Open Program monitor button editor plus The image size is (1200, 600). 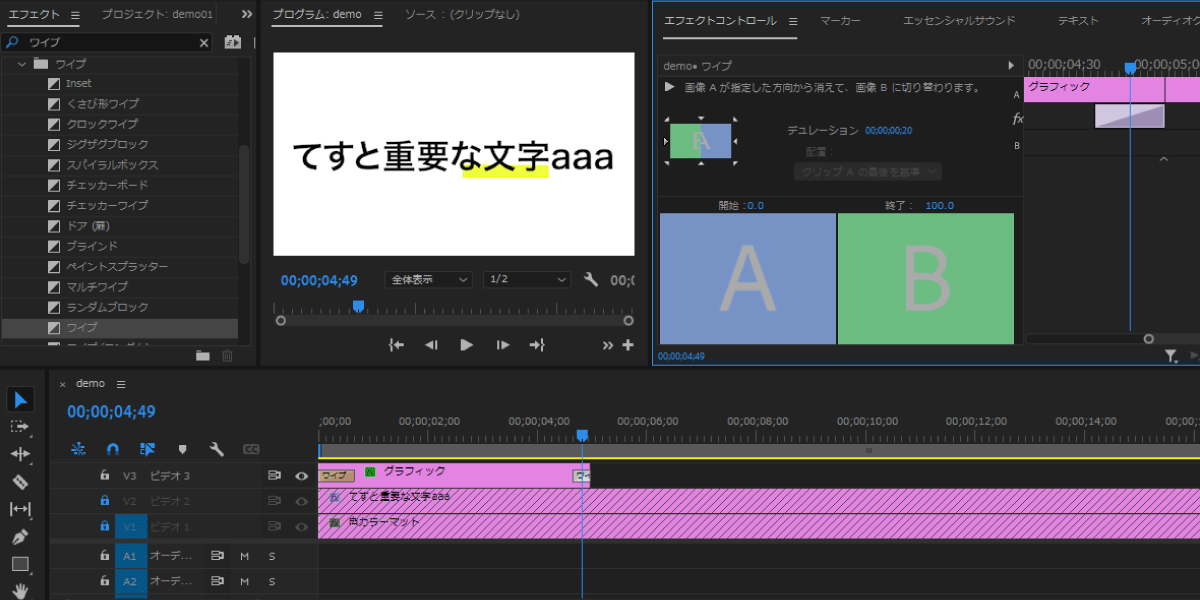coord(628,345)
